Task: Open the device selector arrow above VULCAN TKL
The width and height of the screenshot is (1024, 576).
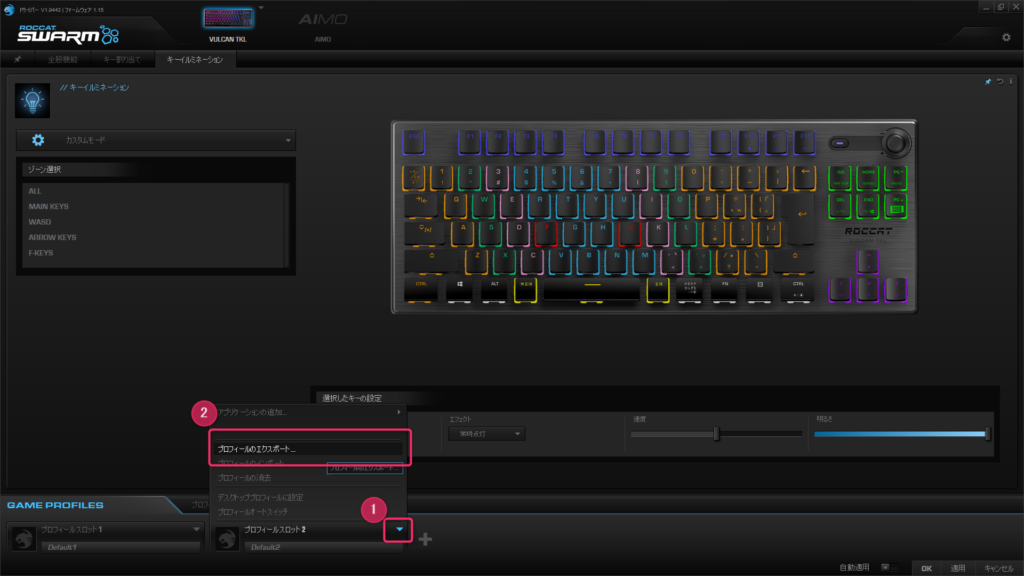Action: (x=261, y=8)
